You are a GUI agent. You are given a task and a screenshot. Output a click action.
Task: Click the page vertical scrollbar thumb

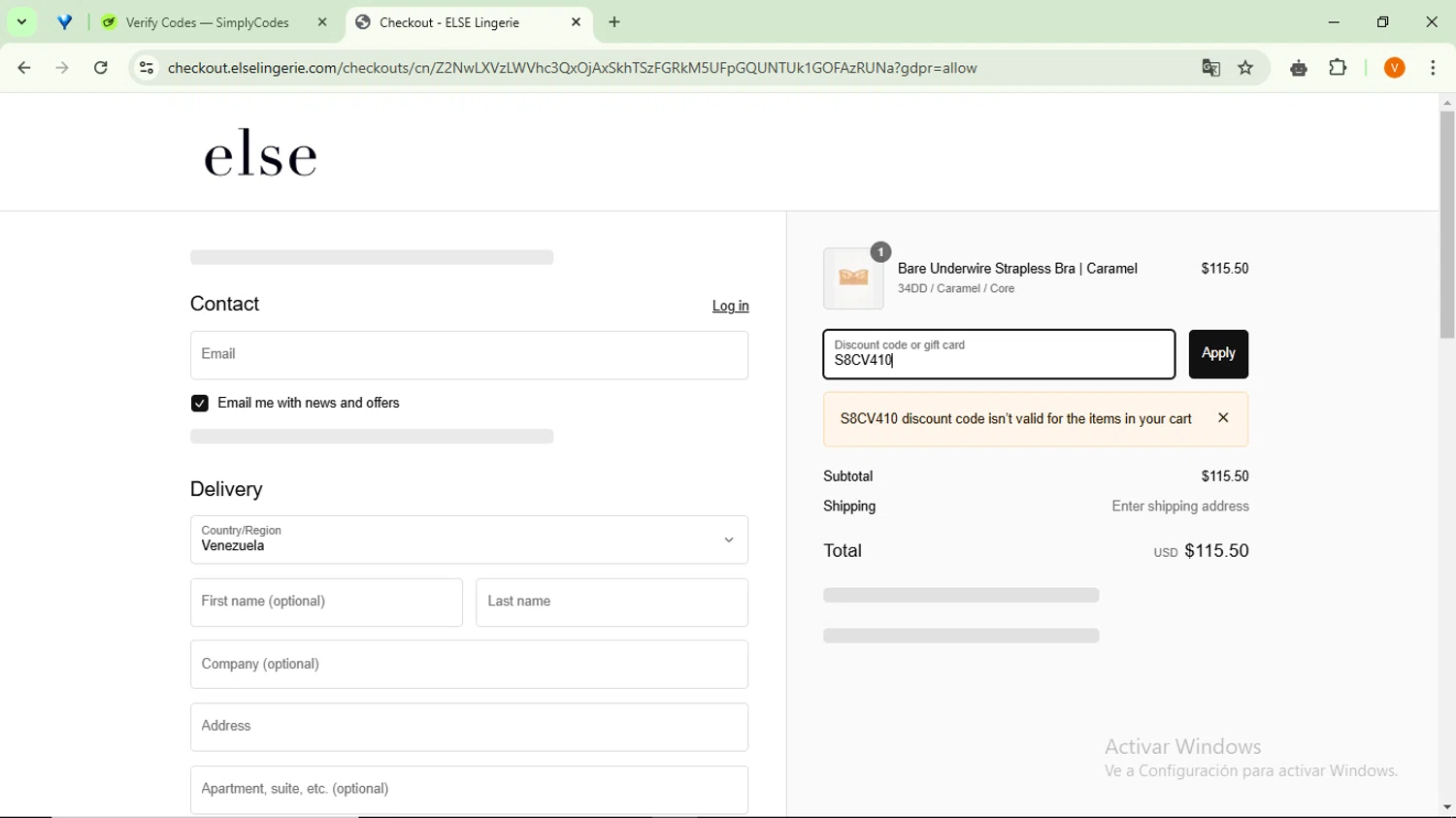pyautogui.click(x=1447, y=225)
